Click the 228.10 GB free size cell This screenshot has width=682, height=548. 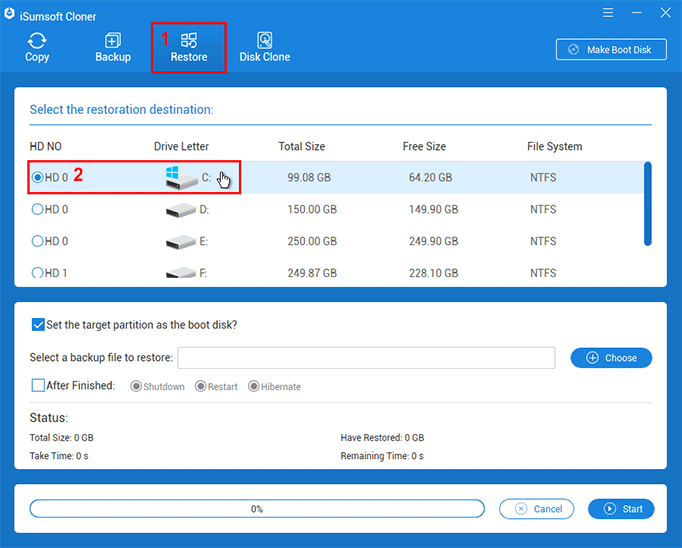point(433,273)
